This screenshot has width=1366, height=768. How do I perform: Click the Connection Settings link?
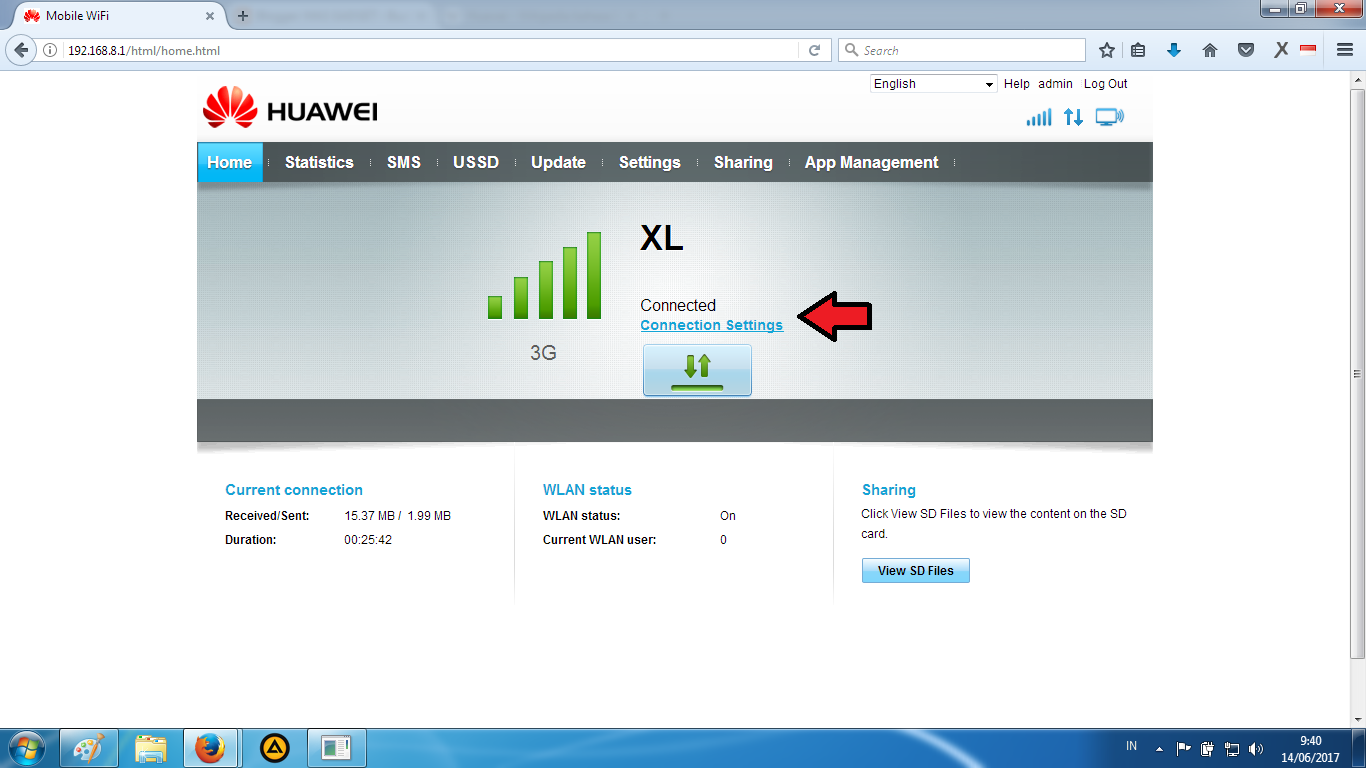click(x=711, y=325)
